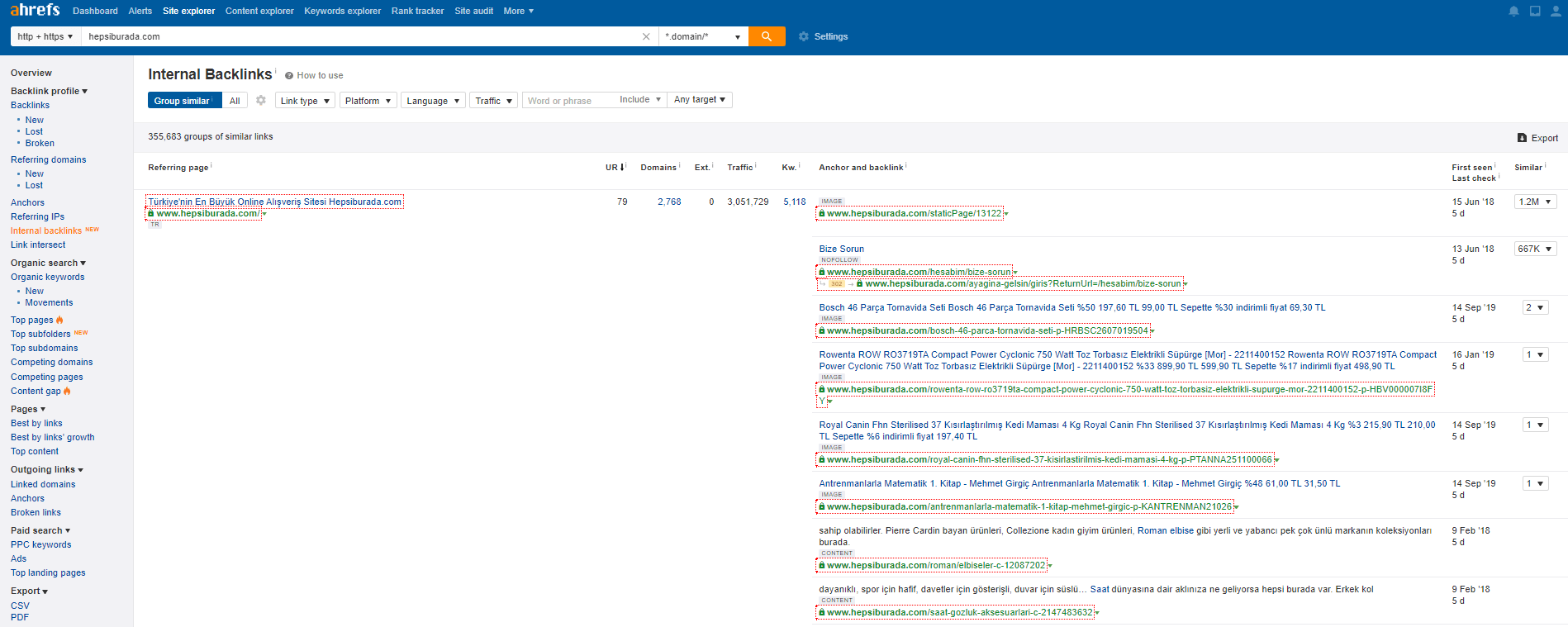Open Content explorer
The image size is (1568, 627).
coord(259,11)
